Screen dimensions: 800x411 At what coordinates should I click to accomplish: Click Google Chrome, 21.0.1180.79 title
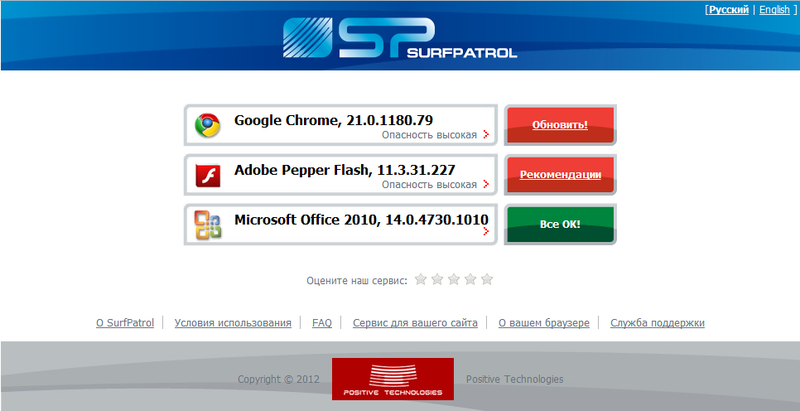[334, 120]
